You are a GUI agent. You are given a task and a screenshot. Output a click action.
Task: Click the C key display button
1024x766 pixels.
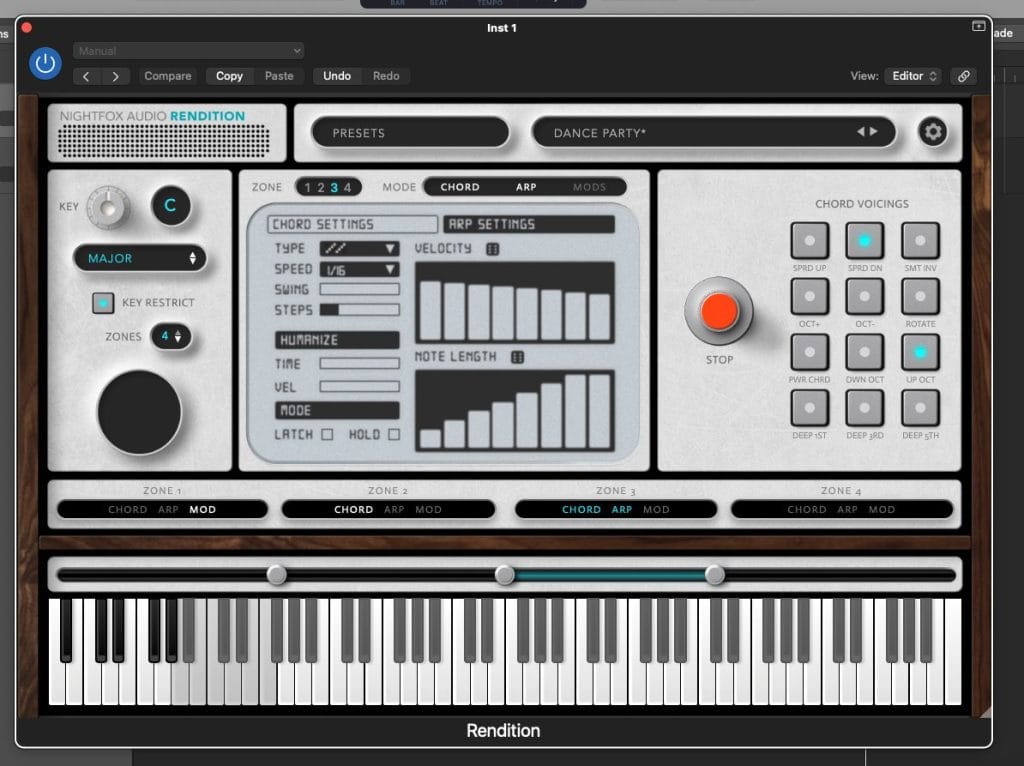pyautogui.click(x=170, y=206)
